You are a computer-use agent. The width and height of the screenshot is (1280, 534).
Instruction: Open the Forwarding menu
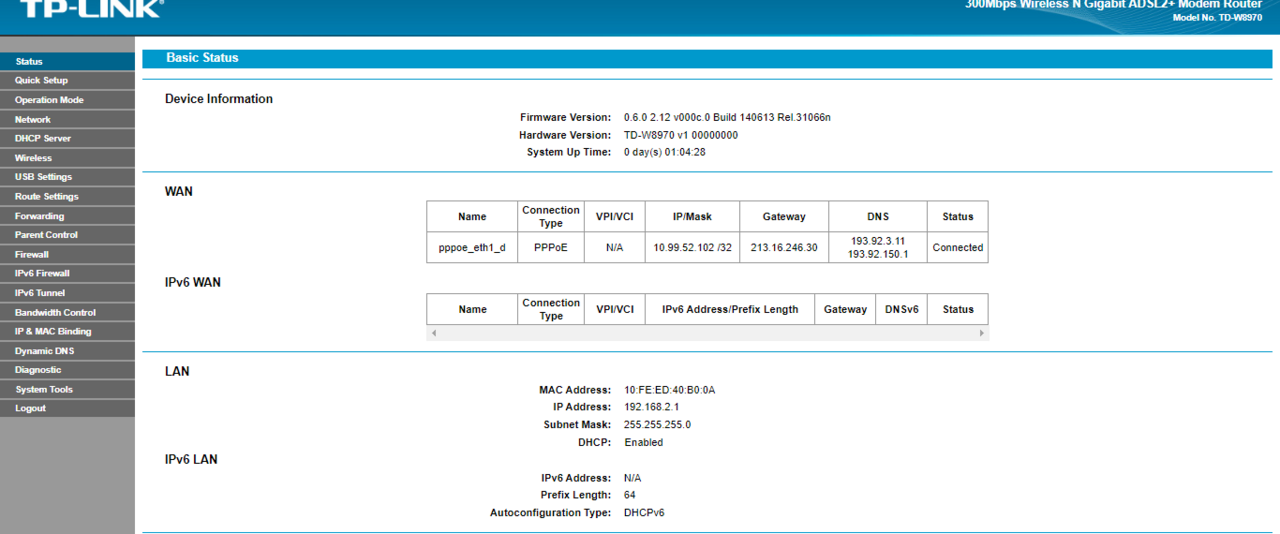(x=67, y=216)
